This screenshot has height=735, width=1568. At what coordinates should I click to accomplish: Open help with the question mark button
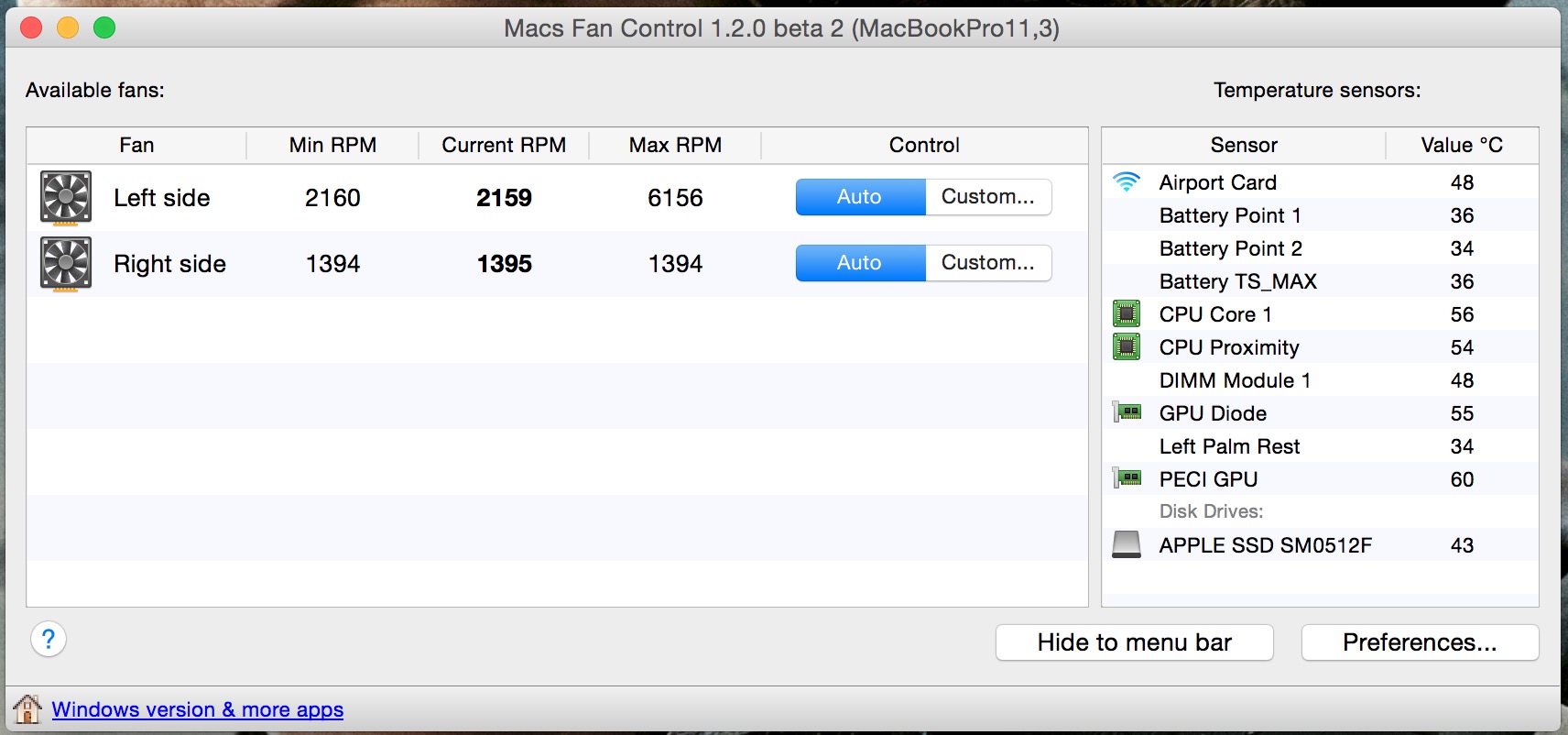click(49, 639)
